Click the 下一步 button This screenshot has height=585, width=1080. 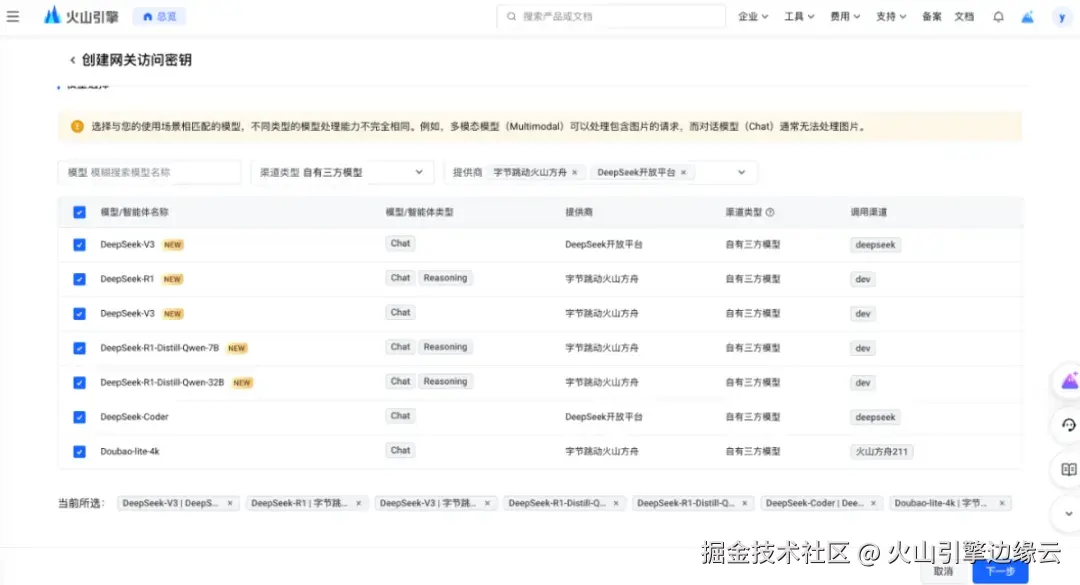click(x=1000, y=571)
